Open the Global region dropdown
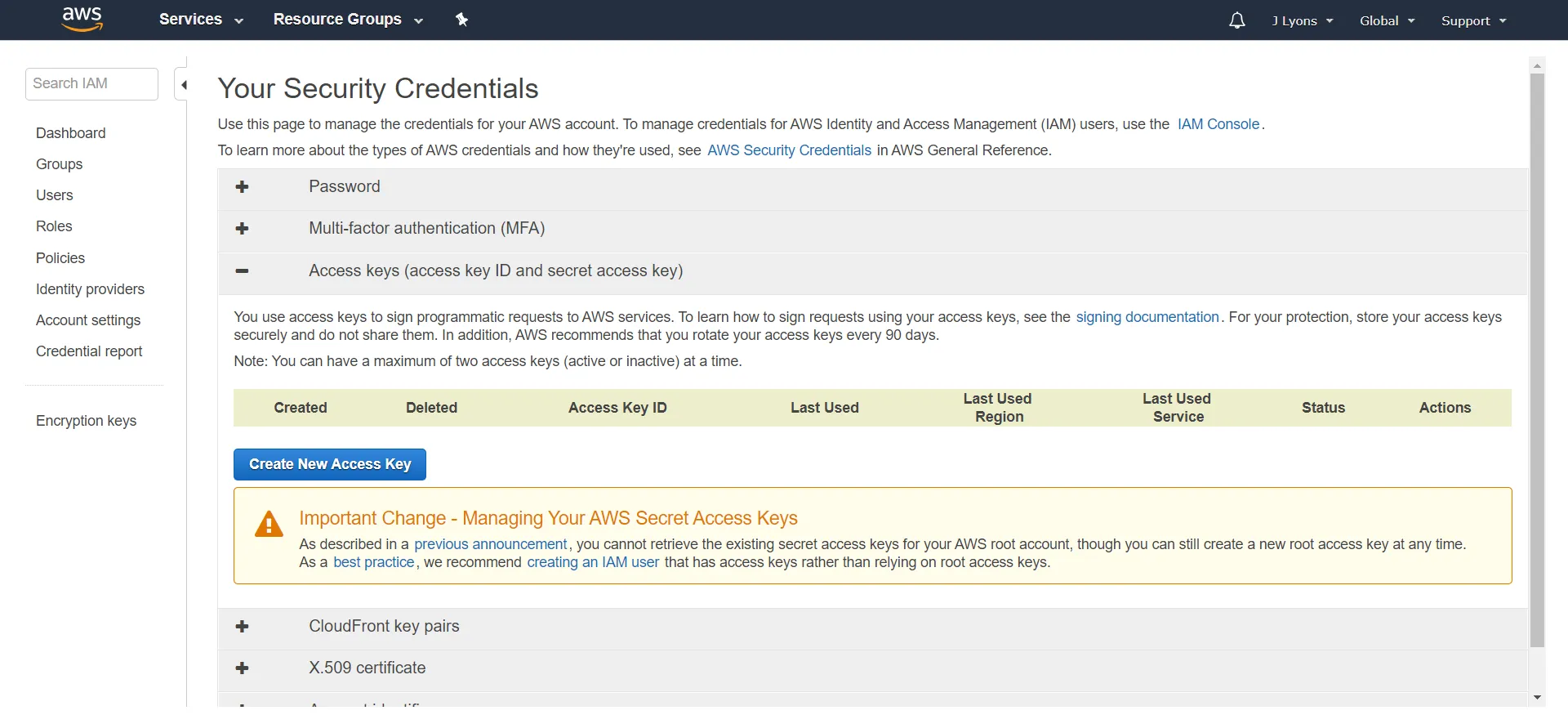Viewport: 1568px width, 715px height. click(1387, 20)
